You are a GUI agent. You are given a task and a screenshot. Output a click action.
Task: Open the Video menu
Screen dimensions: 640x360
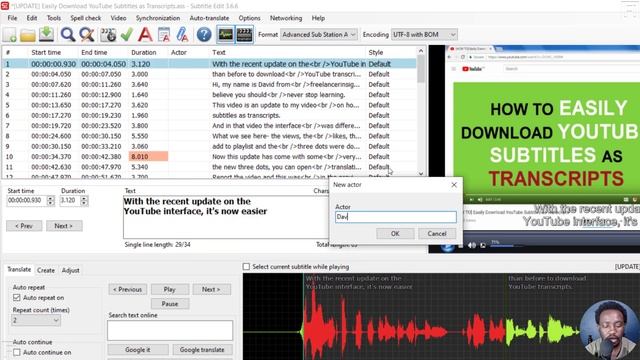pos(118,18)
